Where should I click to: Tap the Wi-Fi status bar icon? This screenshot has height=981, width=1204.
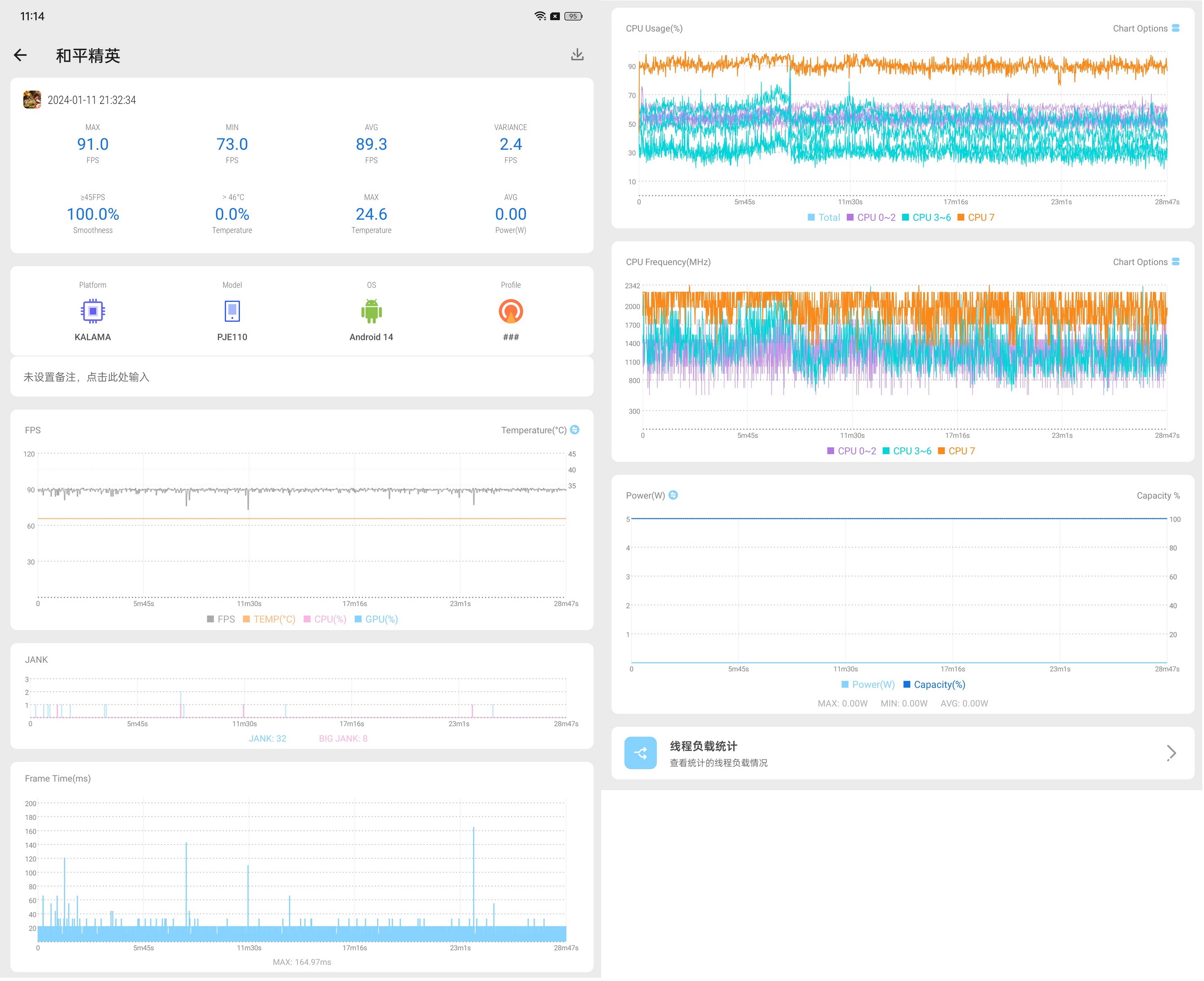click(540, 16)
